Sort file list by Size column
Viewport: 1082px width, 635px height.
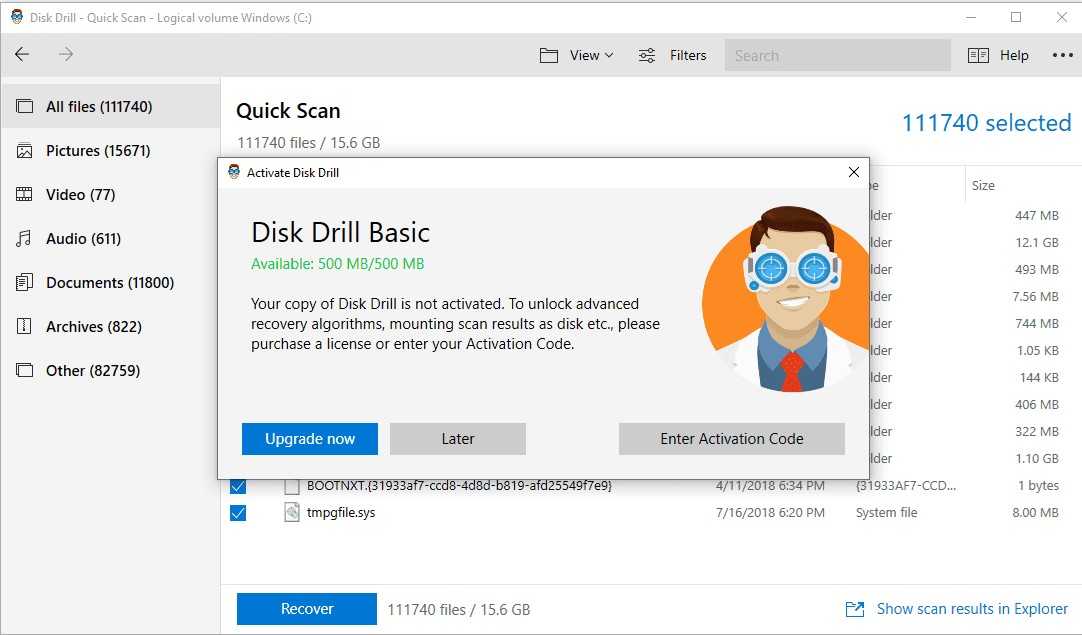click(x=983, y=185)
